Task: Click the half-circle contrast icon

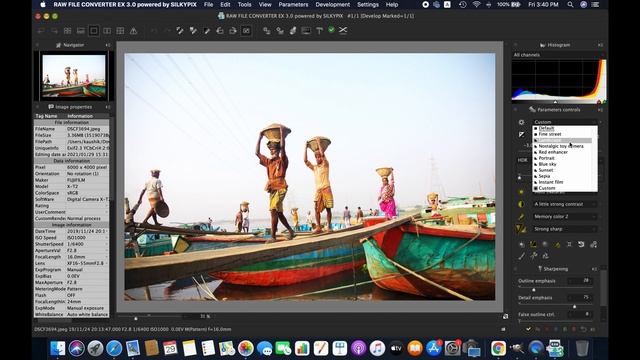Action: click(521, 204)
